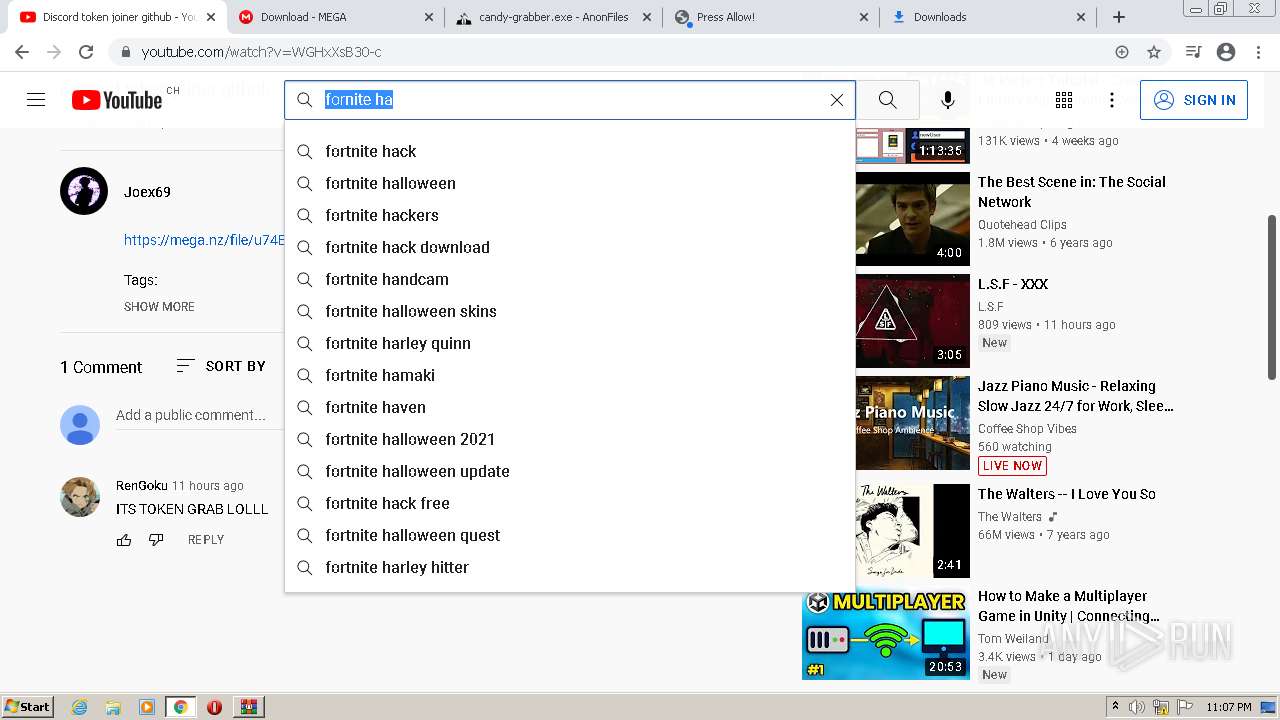Open 'How to Make a Multiplayer Game in Unity' title
The height and width of the screenshot is (720, 1280).
click(1069, 606)
